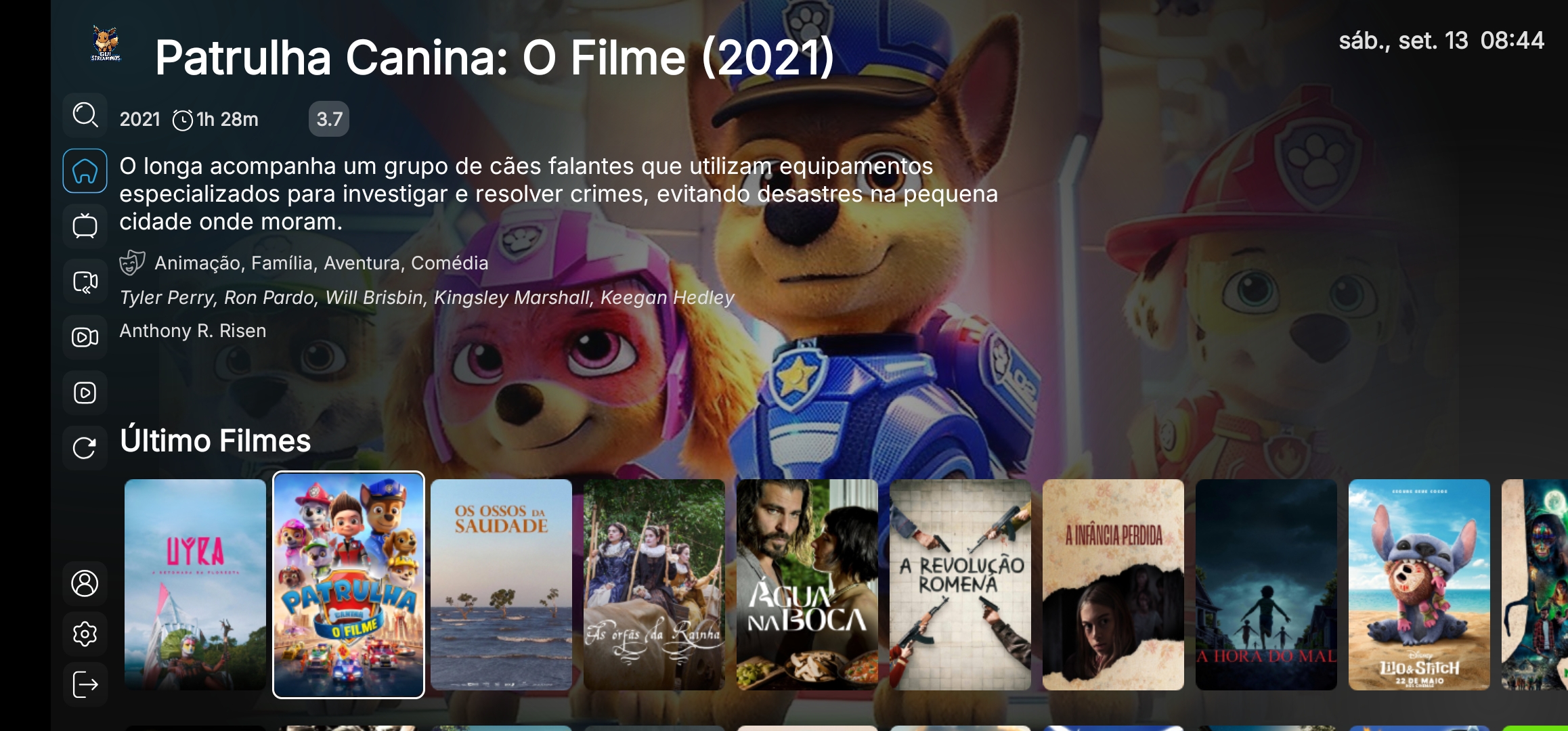Click the refresh reload icon

85,448
